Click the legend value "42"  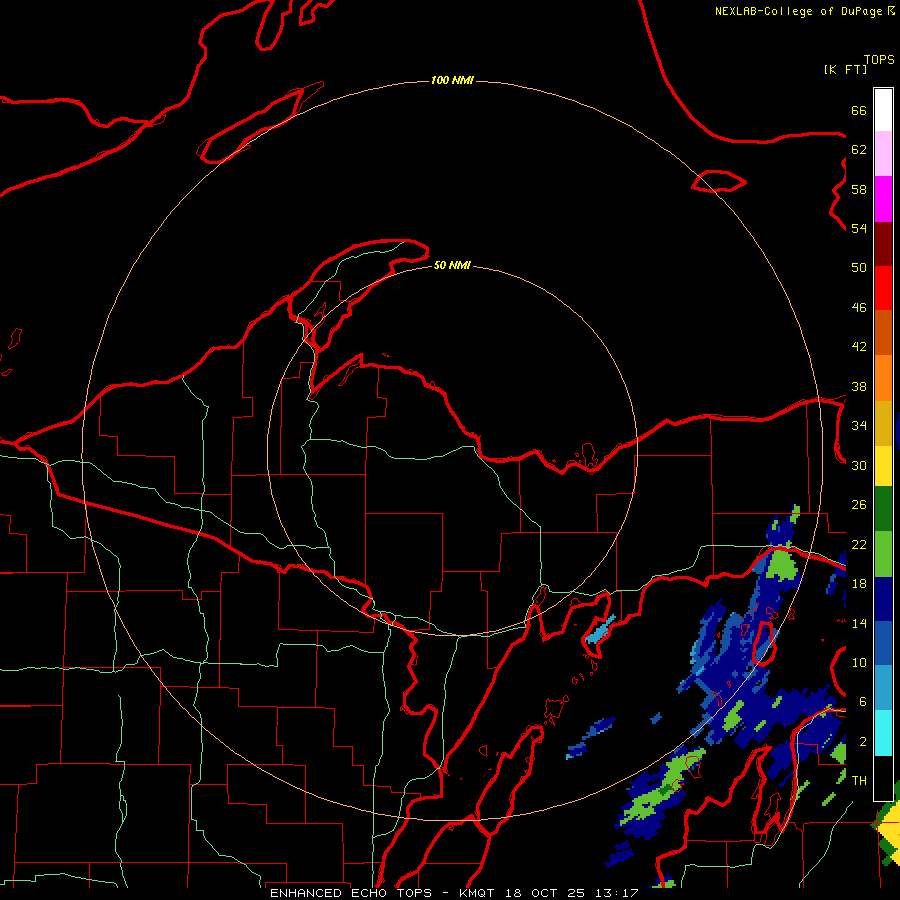coord(859,347)
